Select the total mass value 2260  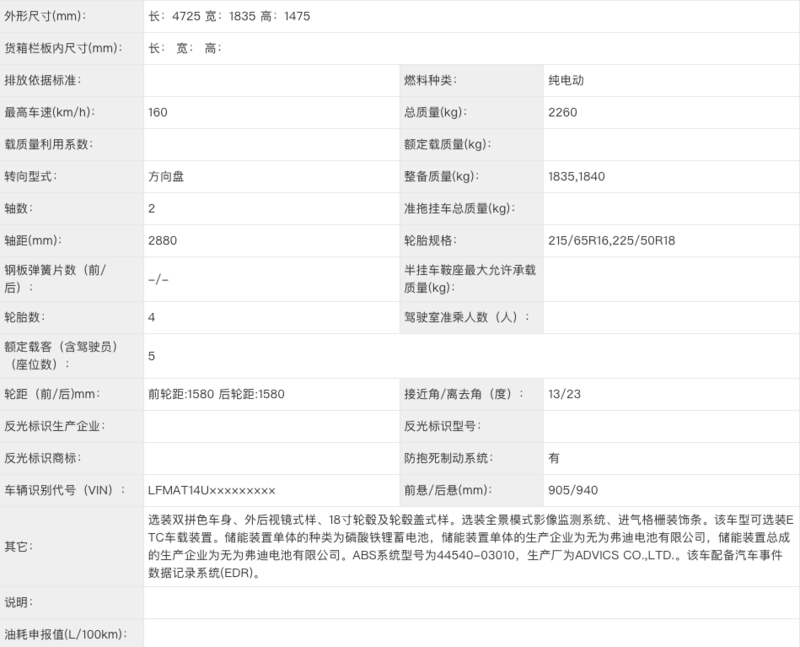click(x=563, y=112)
